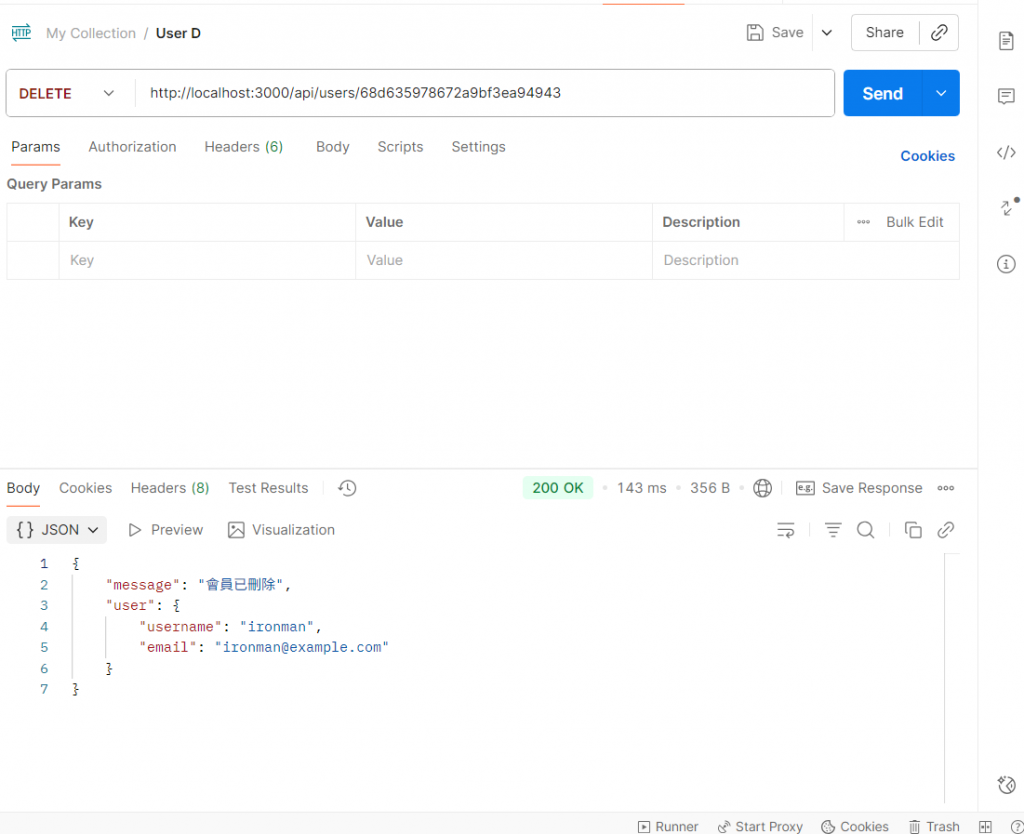Image resolution: width=1024 pixels, height=834 pixels.
Task: Open the Scripts tab
Action: pos(400,147)
